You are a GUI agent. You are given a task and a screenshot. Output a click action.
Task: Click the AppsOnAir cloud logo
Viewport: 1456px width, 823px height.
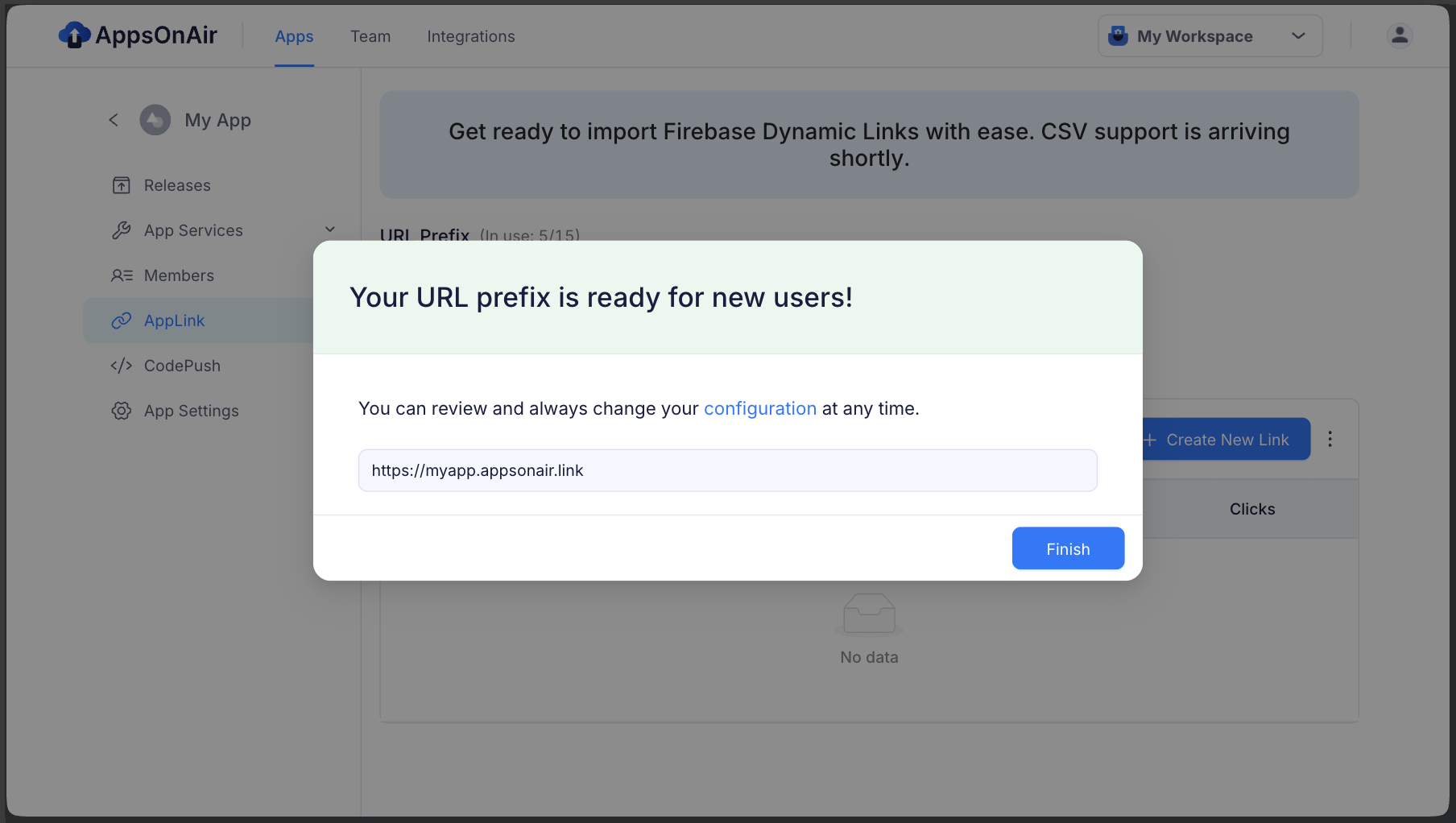[x=74, y=35]
